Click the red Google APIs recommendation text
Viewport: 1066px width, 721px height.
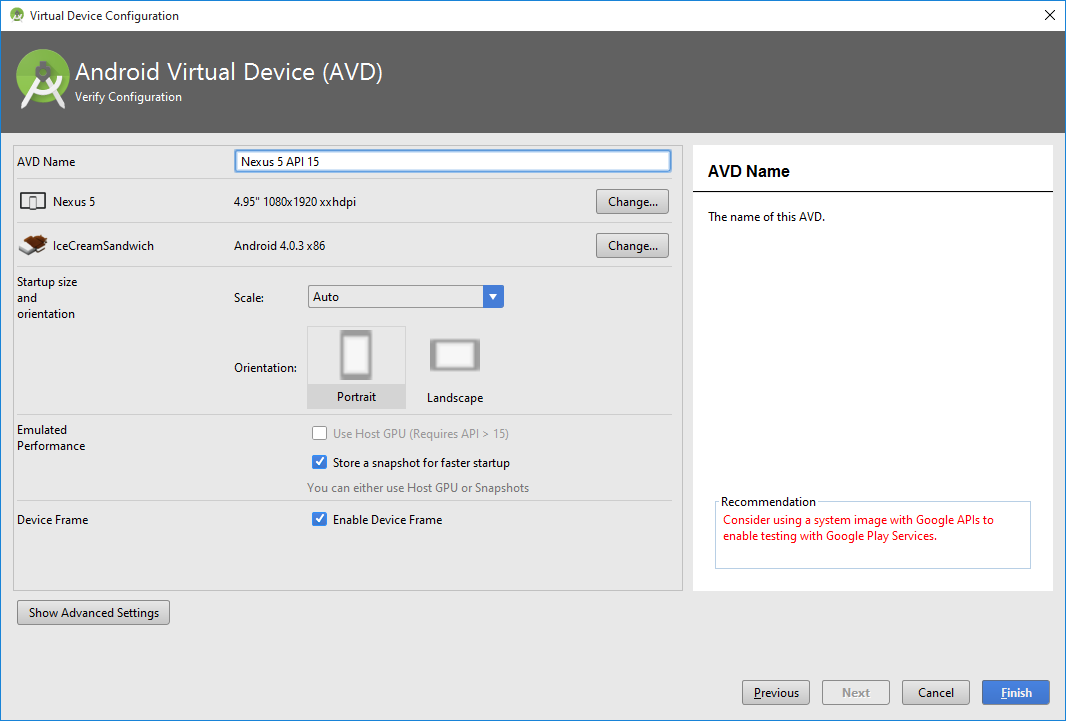(858, 528)
